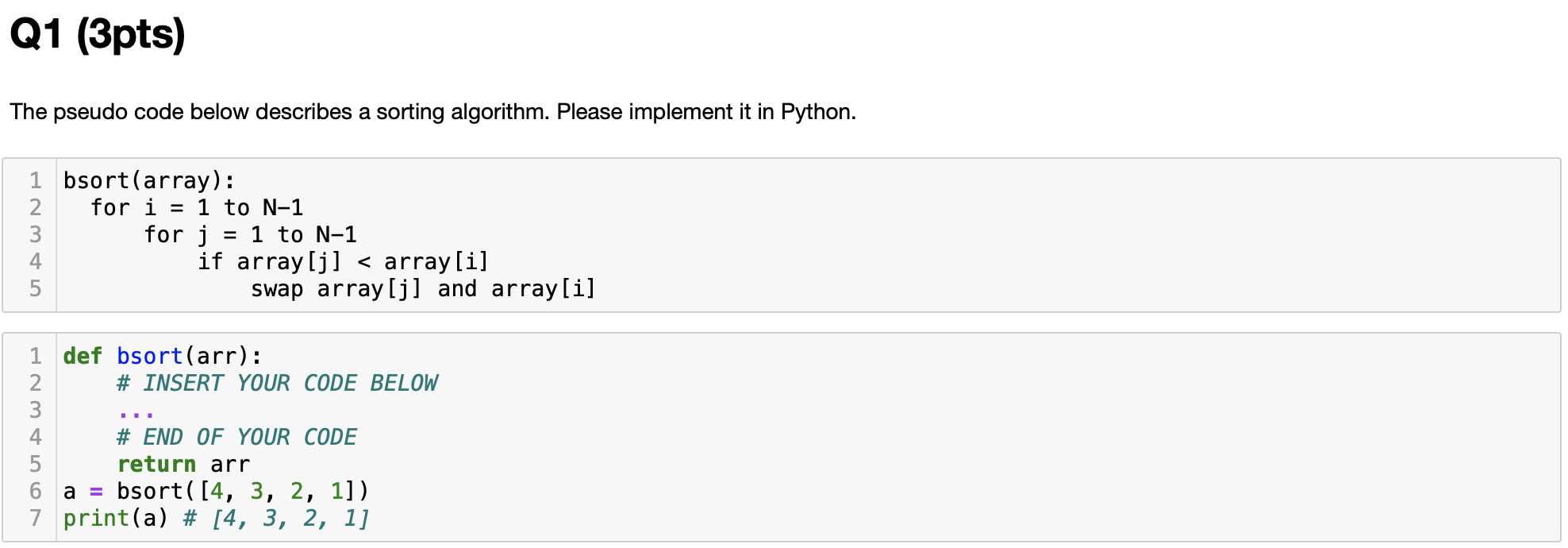Viewport: 1568px width, 548px height.
Task: Click the pseudocode line "for i = 1 to N-1"
Action: coord(196,208)
